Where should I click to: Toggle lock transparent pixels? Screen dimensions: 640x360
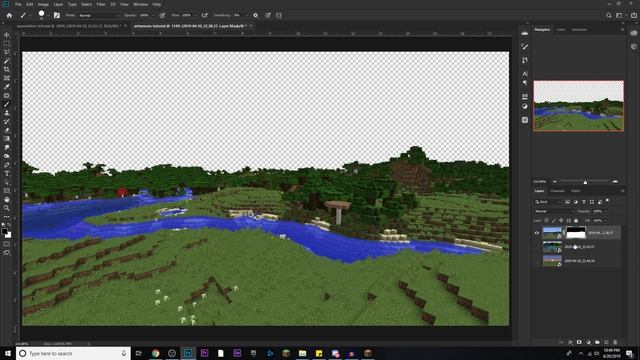pyautogui.click(x=547, y=220)
